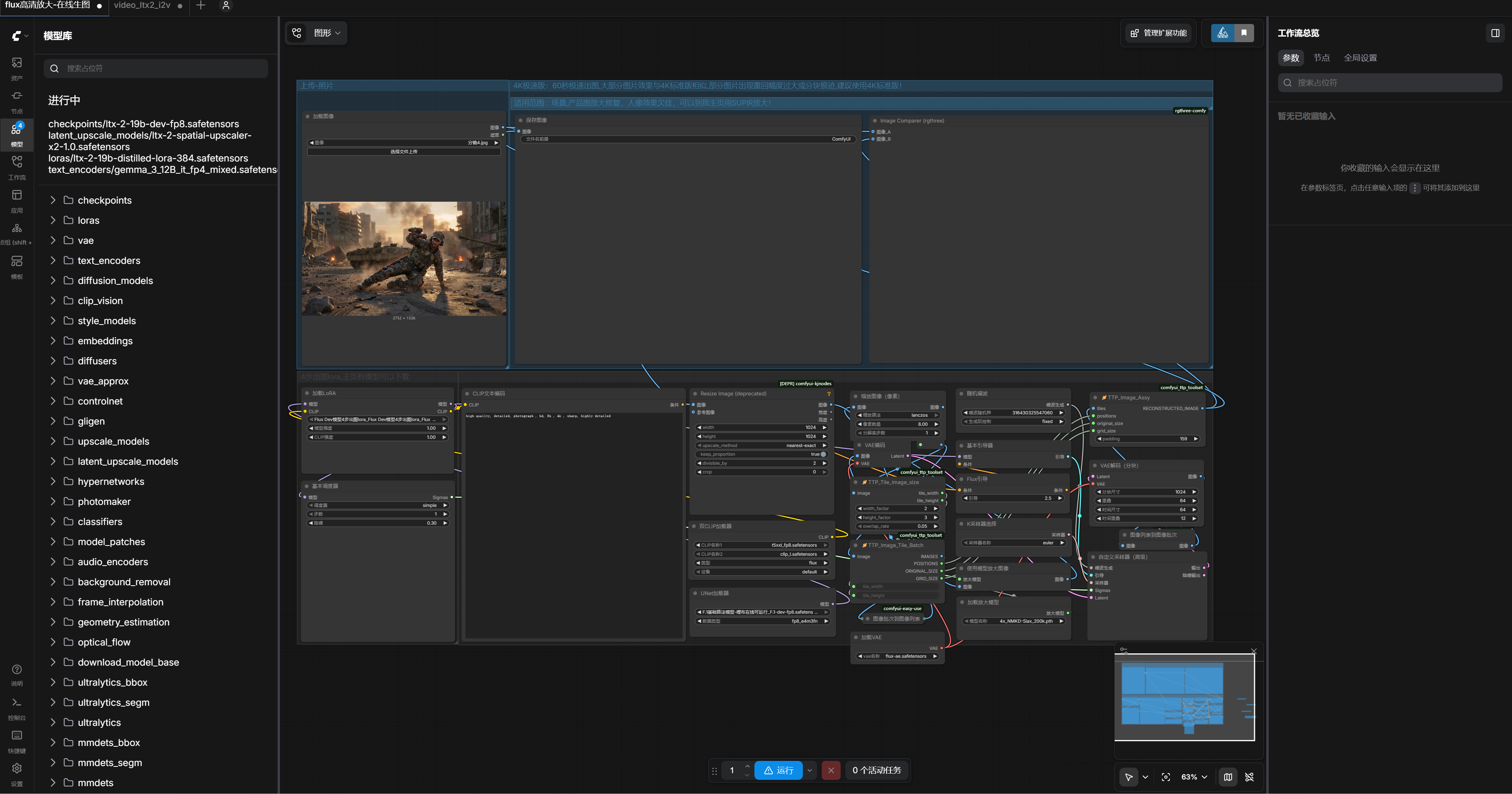Viewport: 1512px width, 794px height.
Task: Click the help question mark on Resize Image node
Action: tap(829, 393)
